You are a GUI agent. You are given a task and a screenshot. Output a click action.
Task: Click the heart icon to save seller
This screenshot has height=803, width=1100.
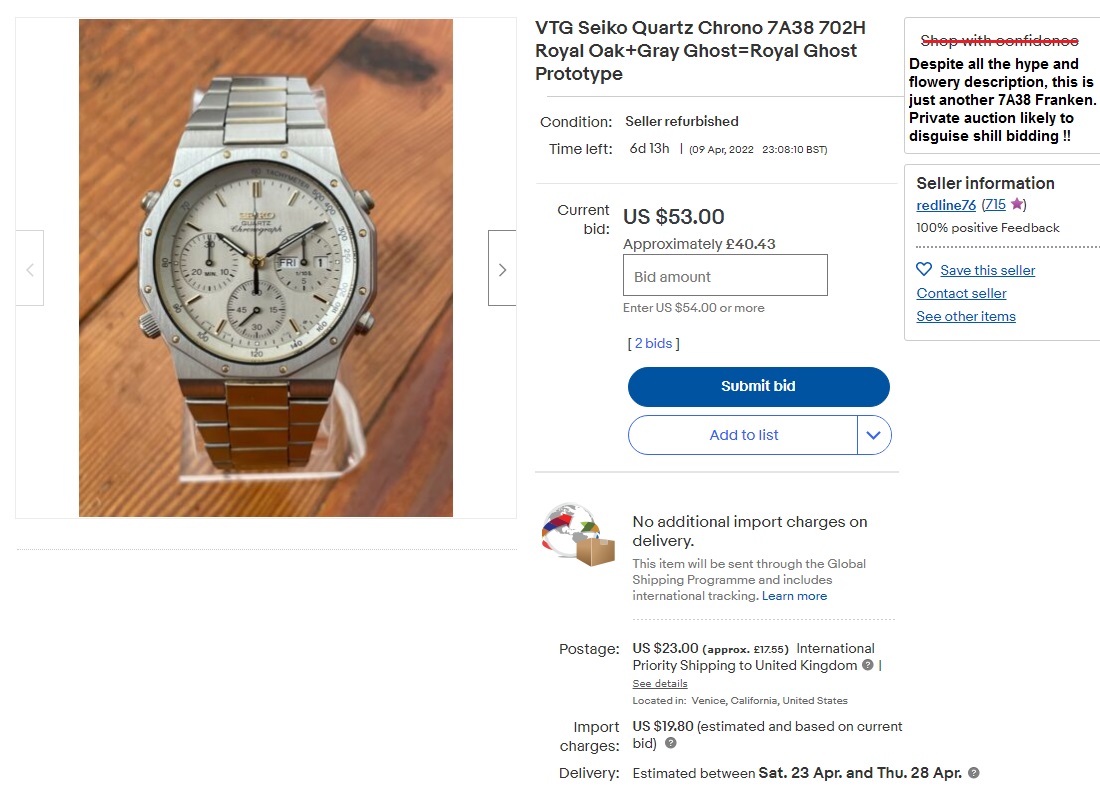point(923,269)
